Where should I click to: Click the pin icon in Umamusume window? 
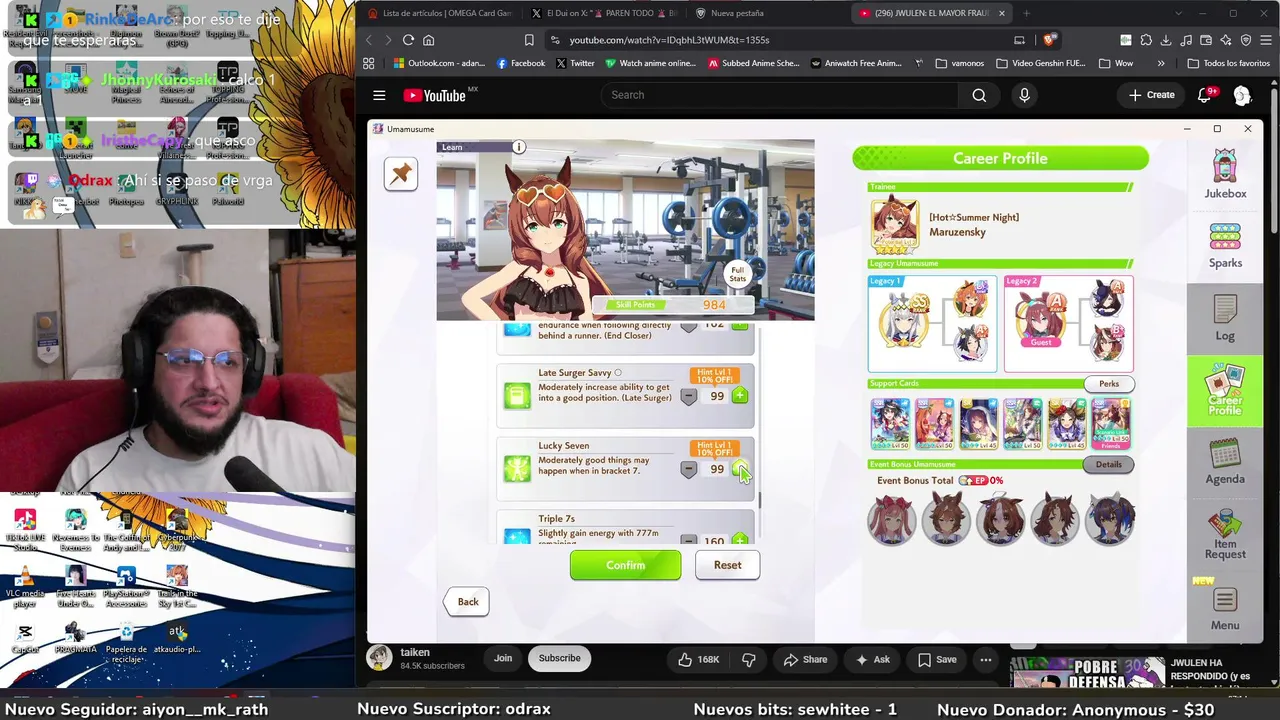point(401,174)
